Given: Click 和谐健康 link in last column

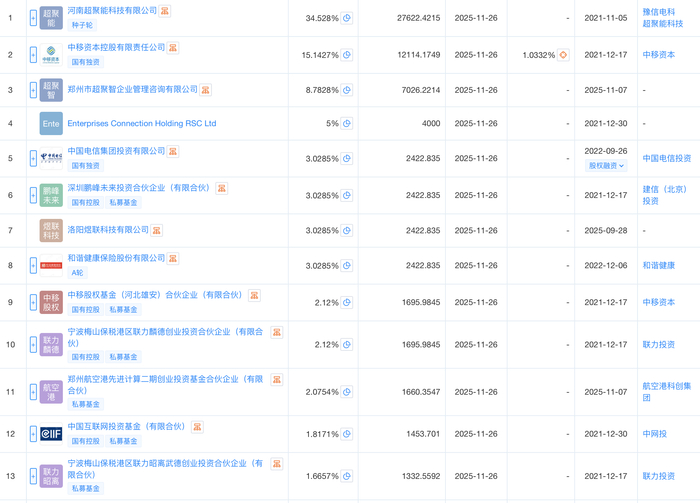Looking at the screenshot, I should point(658,266).
